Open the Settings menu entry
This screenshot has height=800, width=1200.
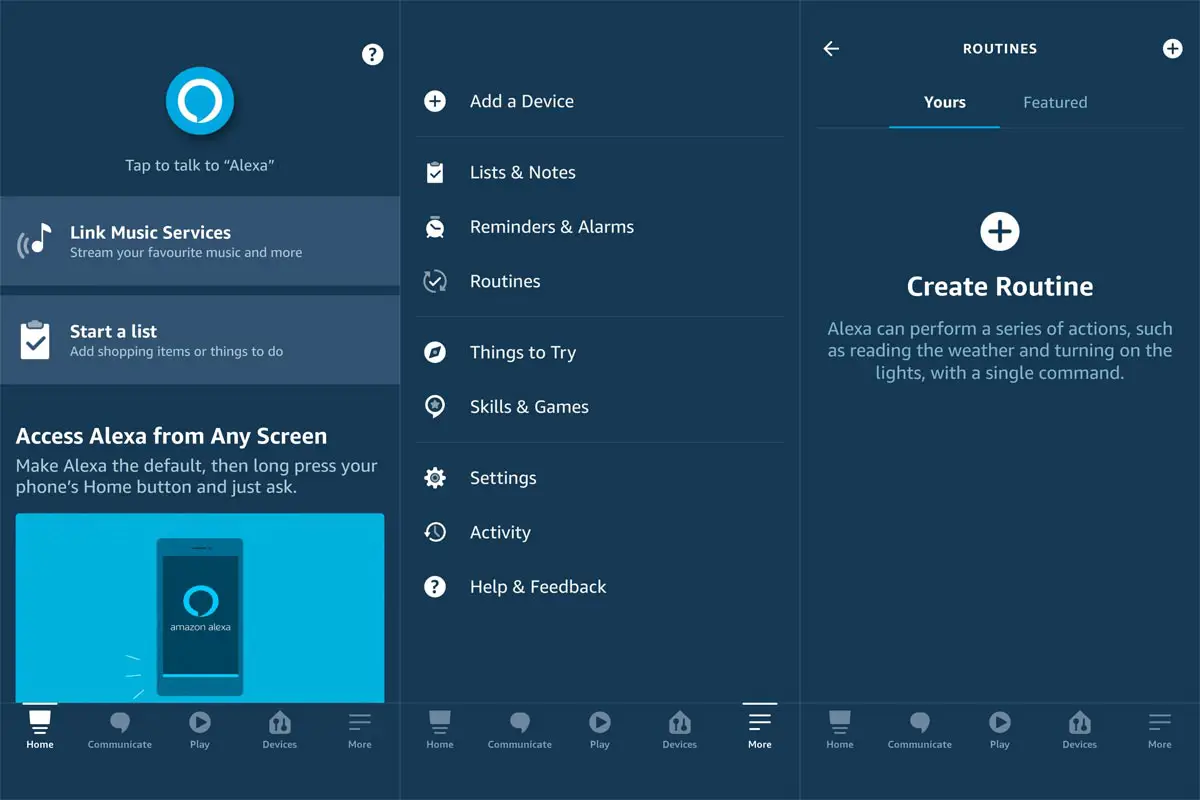coord(600,478)
